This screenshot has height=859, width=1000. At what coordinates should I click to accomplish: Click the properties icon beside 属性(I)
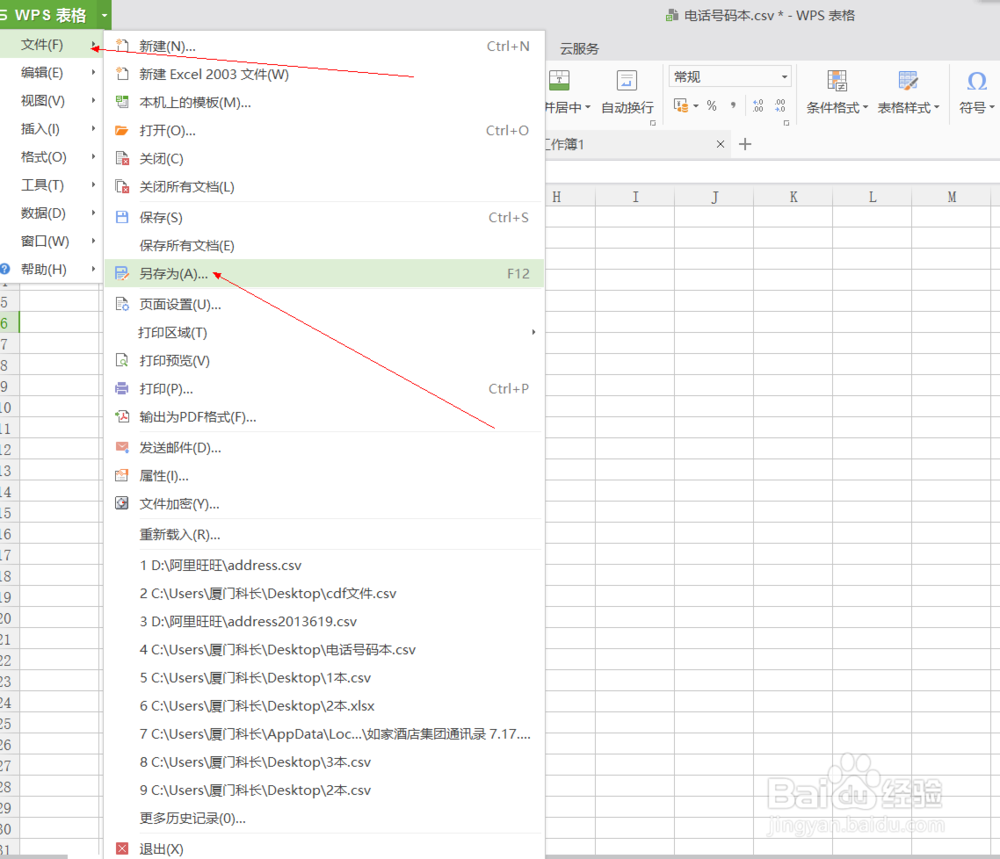coord(122,475)
